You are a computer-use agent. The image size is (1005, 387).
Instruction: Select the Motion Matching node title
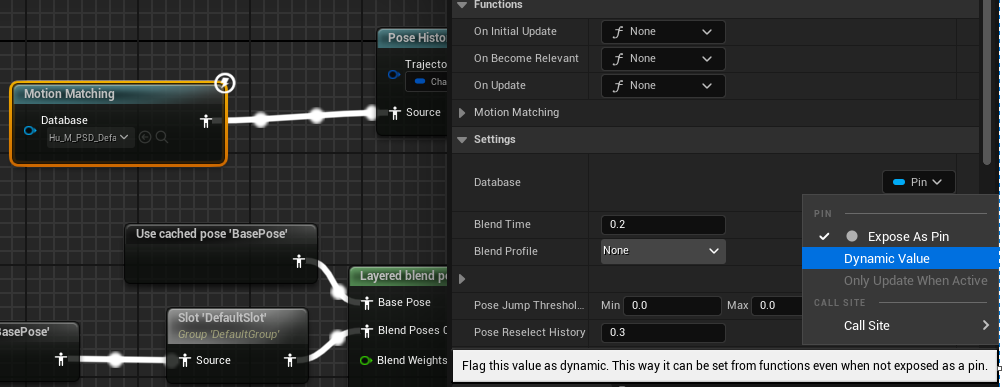[69, 94]
